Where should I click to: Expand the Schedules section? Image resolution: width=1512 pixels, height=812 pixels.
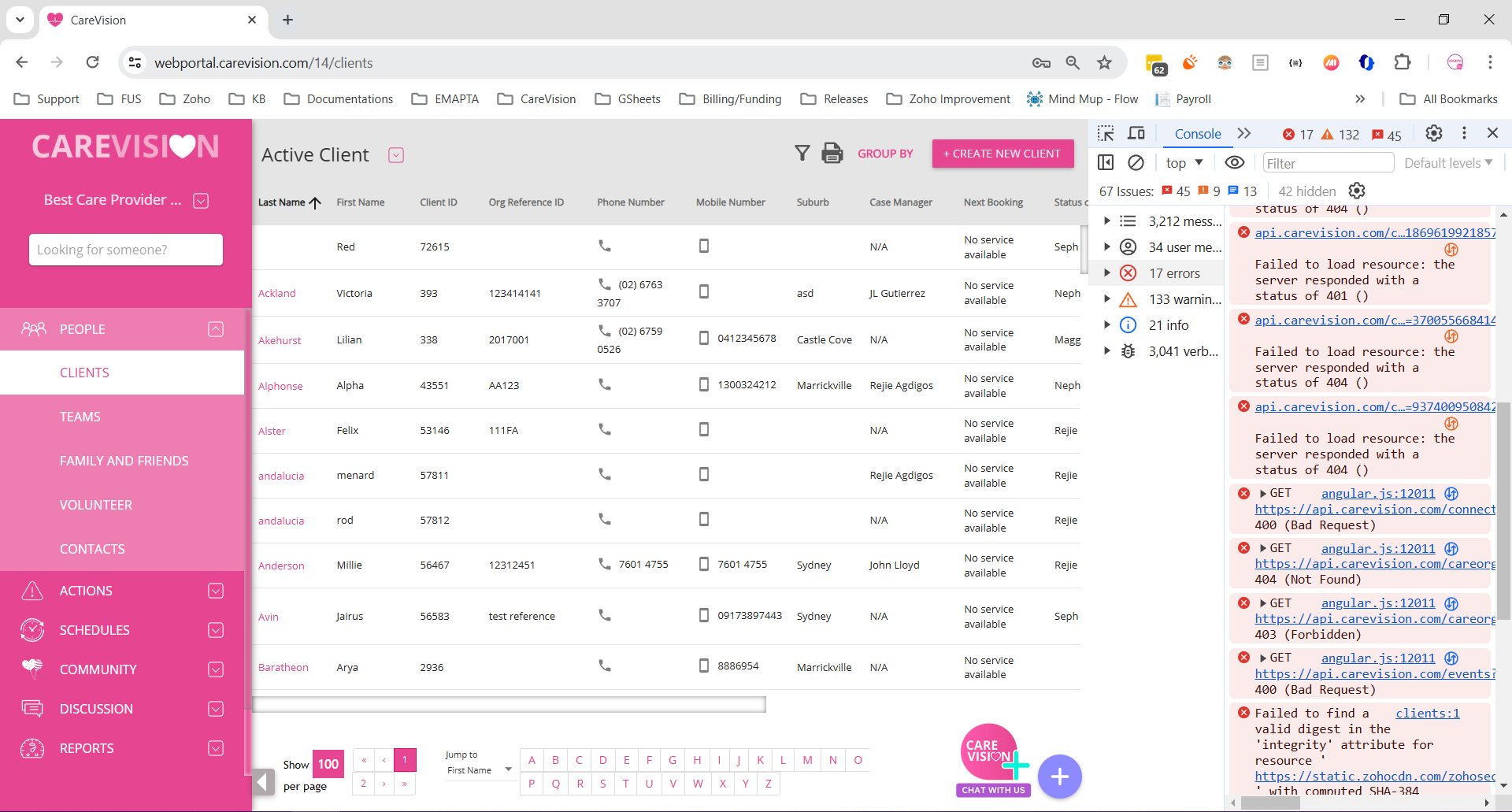point(216,630)
